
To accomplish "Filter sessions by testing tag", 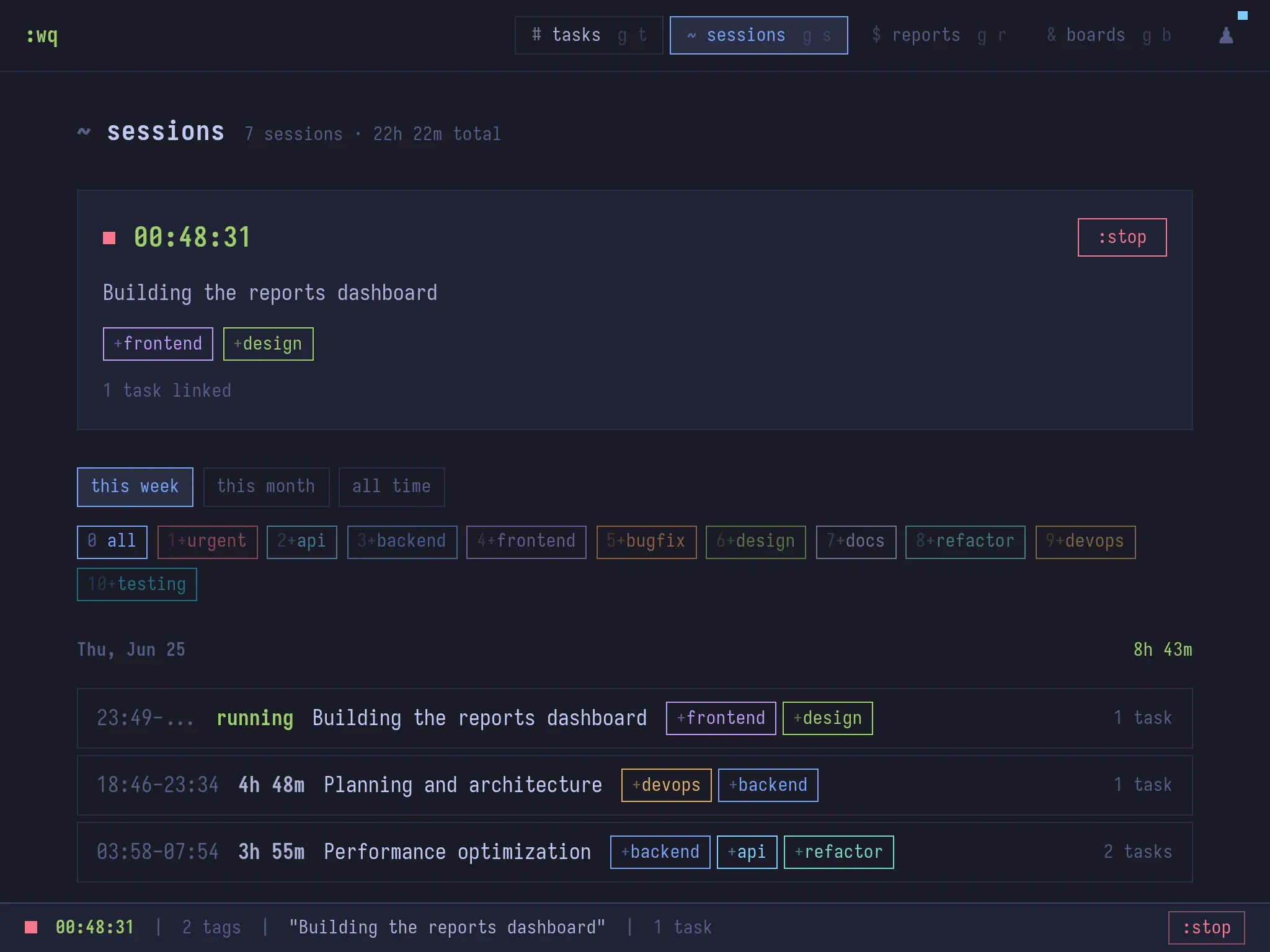I will pyautogui.click(x=136, y=584).
